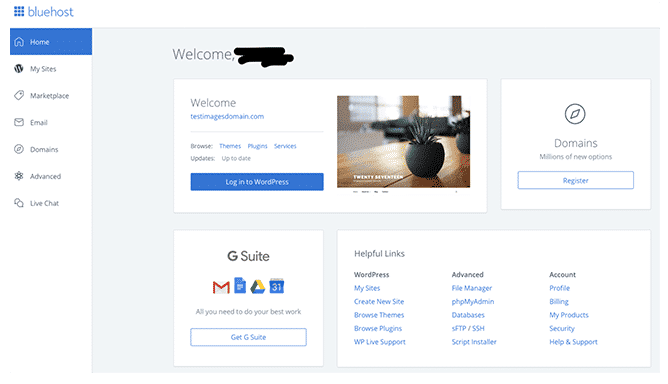This screenshot has width=668, height=384.
Task: Click the Google Calendar icon
Action: click(276, 286)
